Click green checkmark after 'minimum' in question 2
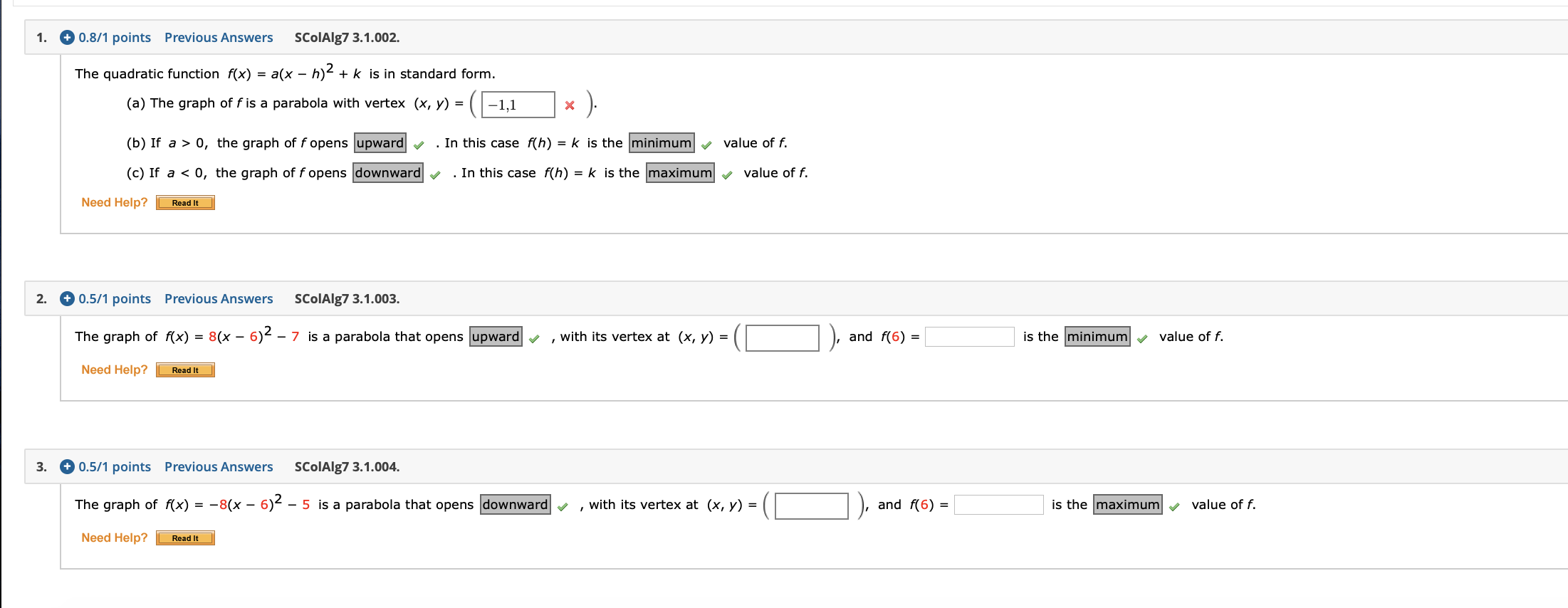Screen dimensions: 1568x608 pyautogui.click(x=1142, y=339)
